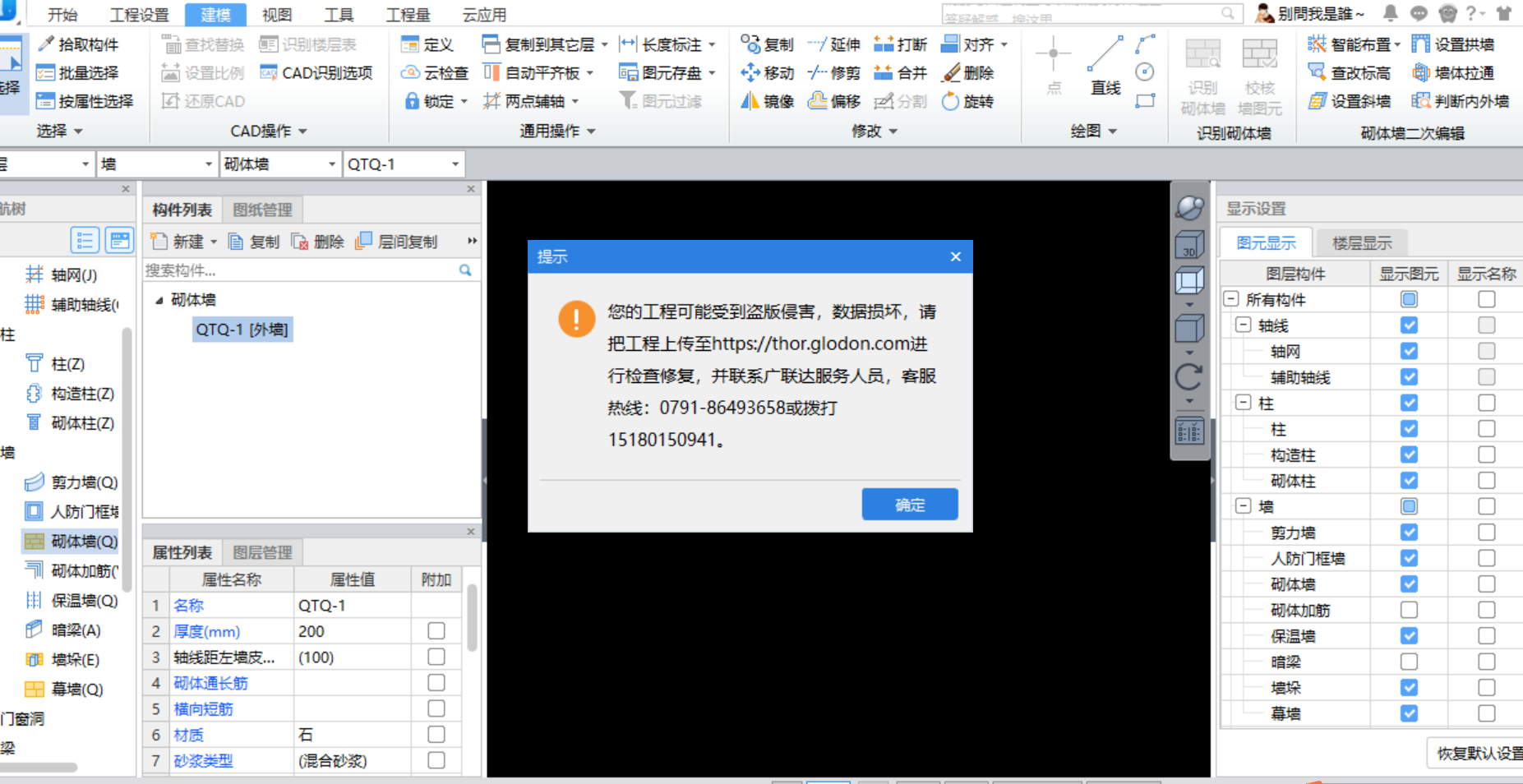The height and width of the screenshot is (784, 1523).
Task: Click 层间复制 button
Action: pos(397,242)
